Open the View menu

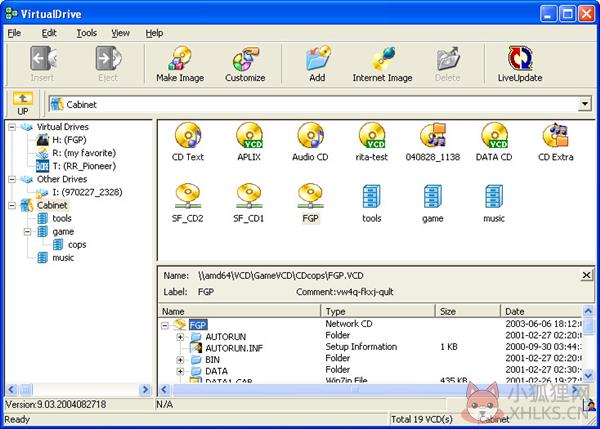pyautogui.click(x=121, y=33)
